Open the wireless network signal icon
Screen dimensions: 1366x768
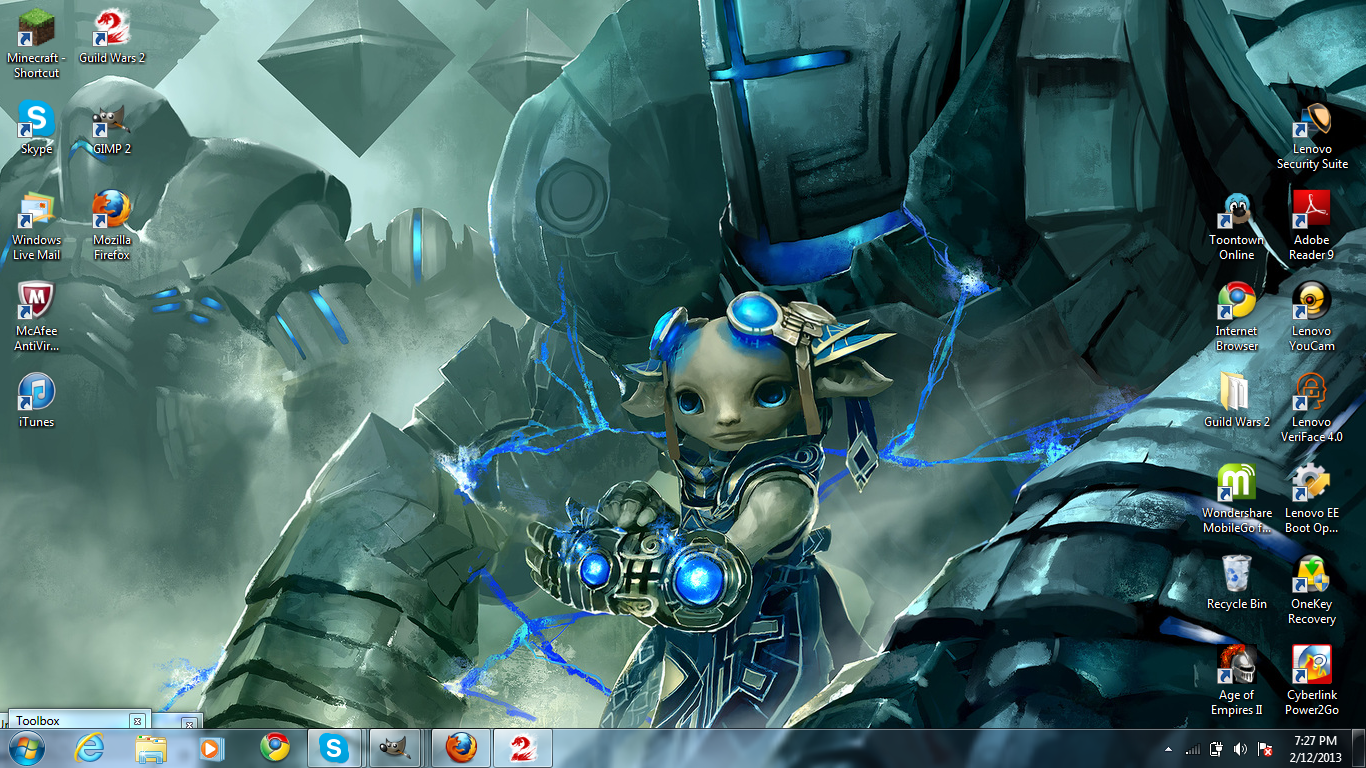coord(1192,749)
